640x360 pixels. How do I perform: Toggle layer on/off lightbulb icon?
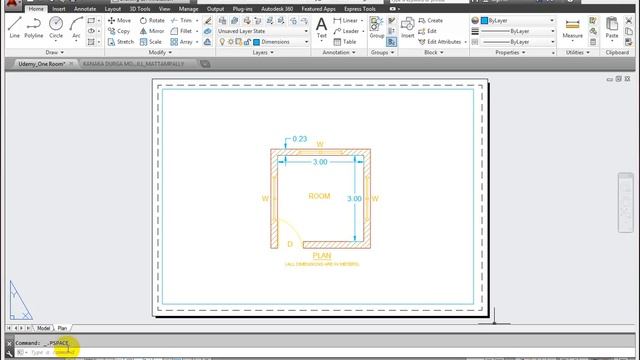pos(222,42)
